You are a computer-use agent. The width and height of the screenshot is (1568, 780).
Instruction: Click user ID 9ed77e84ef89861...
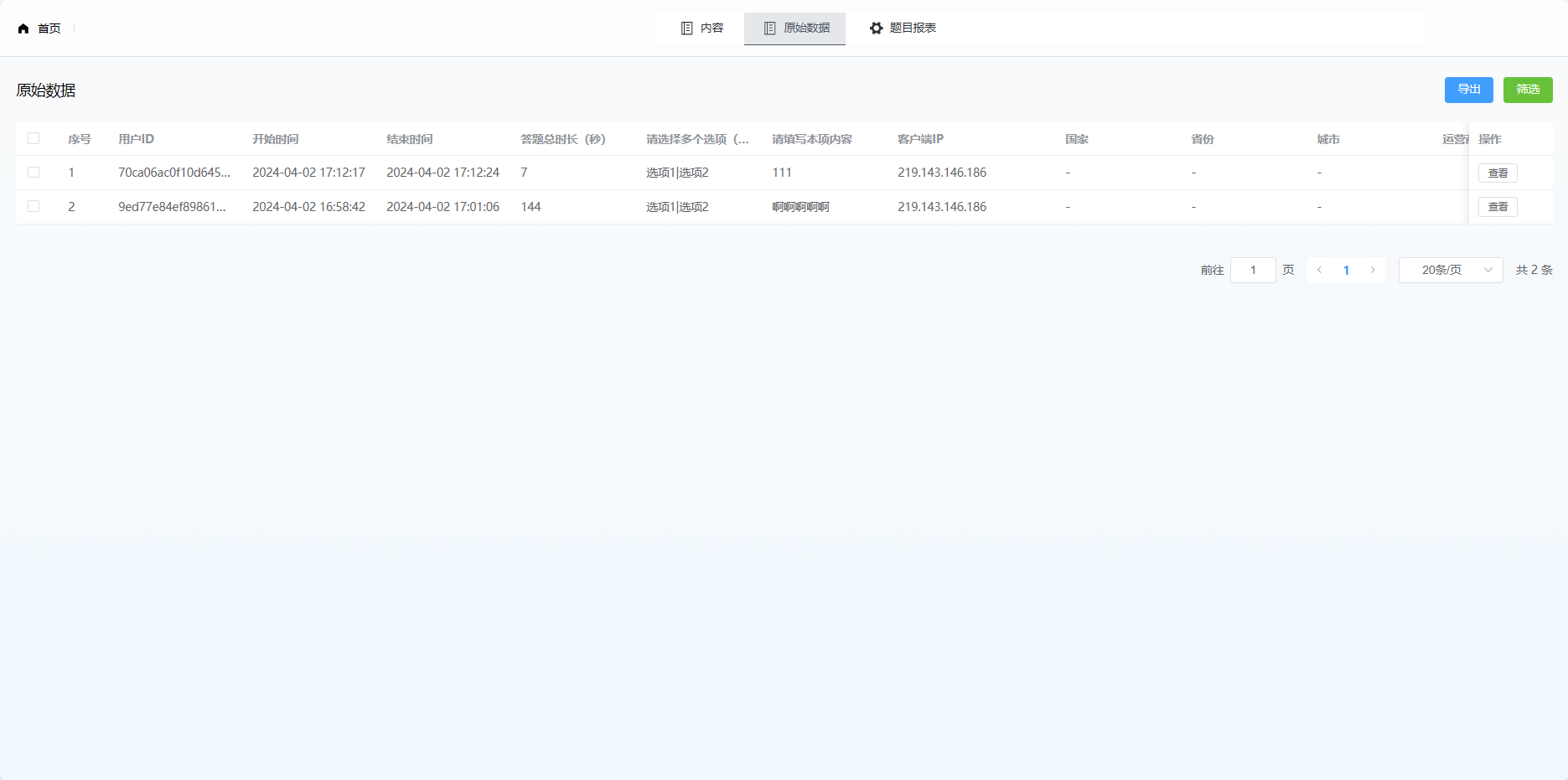click(172, 207)
